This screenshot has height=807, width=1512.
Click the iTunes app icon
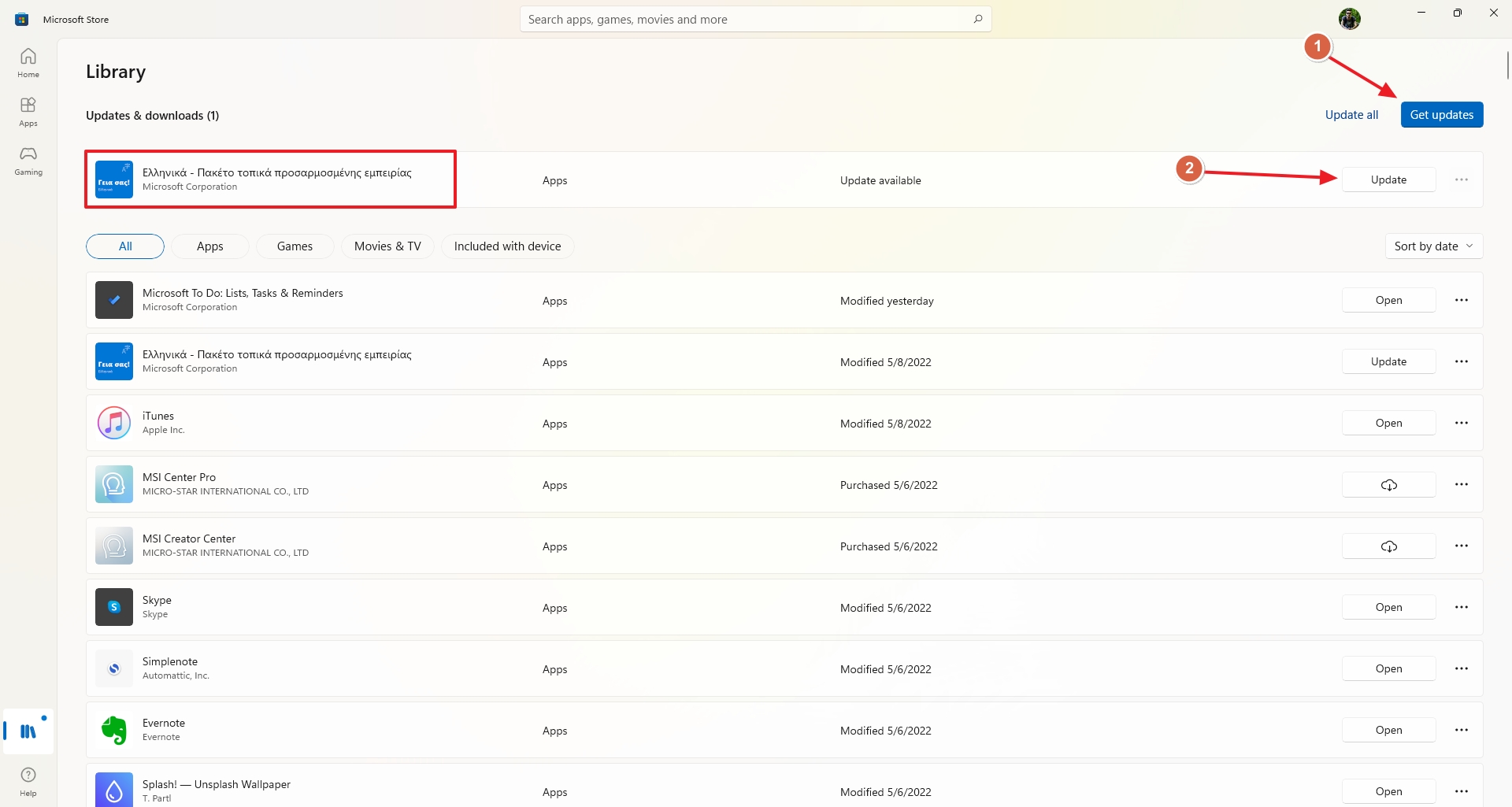pos(114,424)
